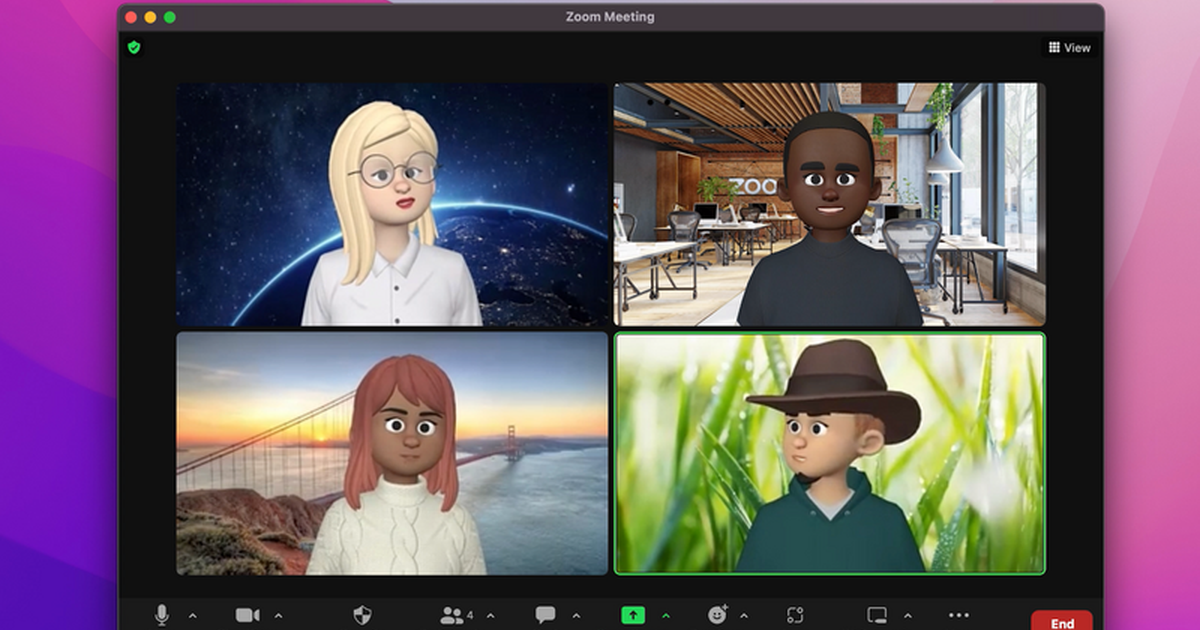
Task: Expand the audio options arrow beside microphone
Action: coord(193,616)
